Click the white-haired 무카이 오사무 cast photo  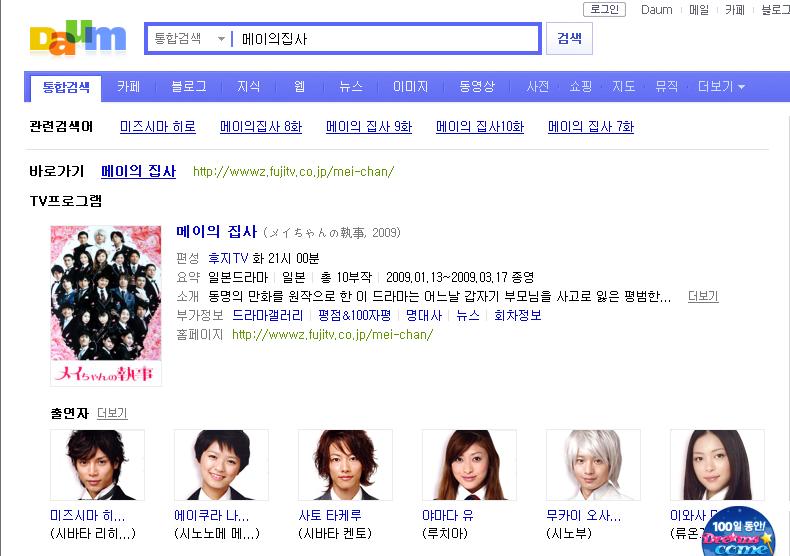coord(593,465)
